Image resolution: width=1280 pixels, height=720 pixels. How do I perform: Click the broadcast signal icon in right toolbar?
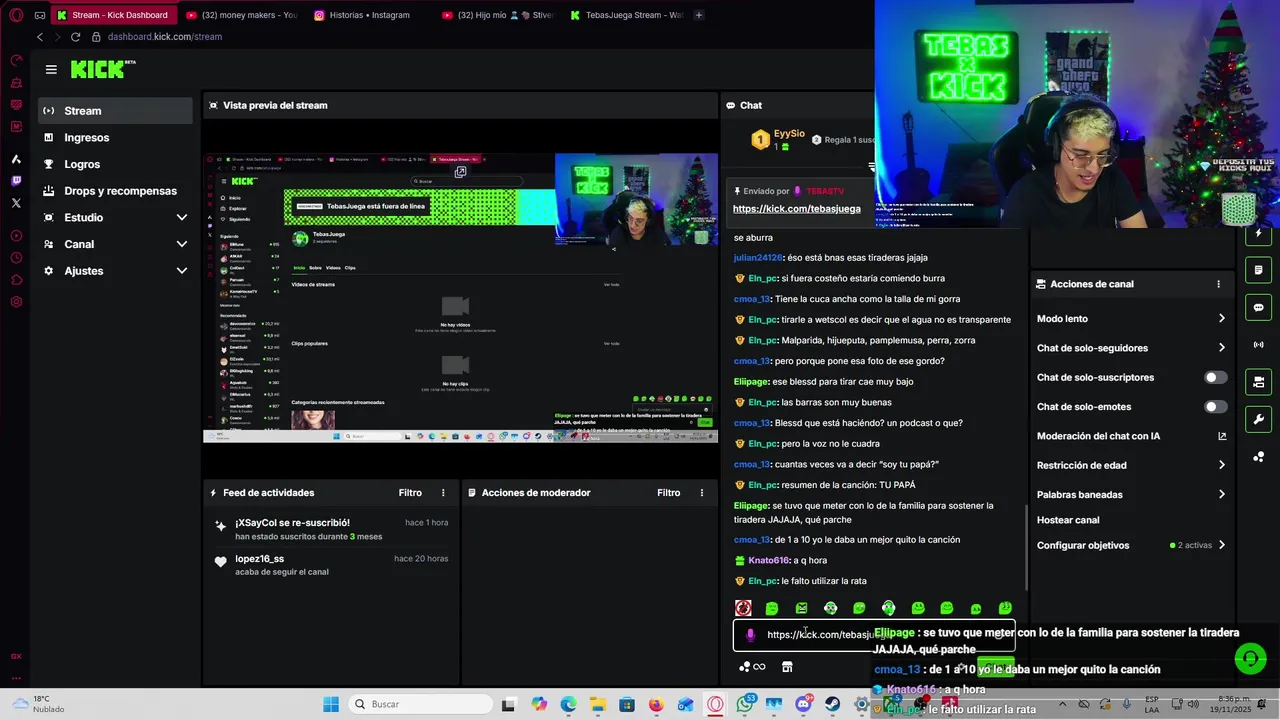[x=1258, y=345]
